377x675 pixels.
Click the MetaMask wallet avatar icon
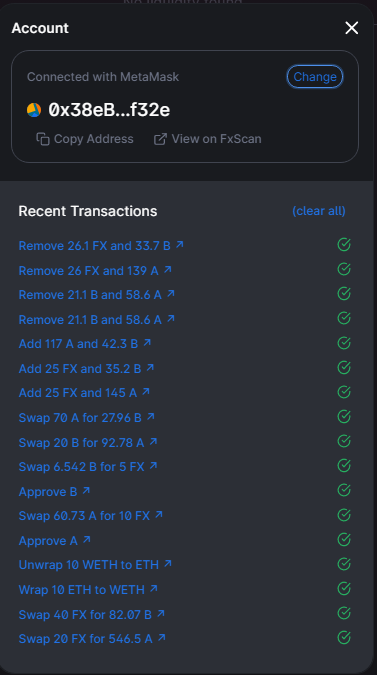pyautogui.click(x=34, y=110)
